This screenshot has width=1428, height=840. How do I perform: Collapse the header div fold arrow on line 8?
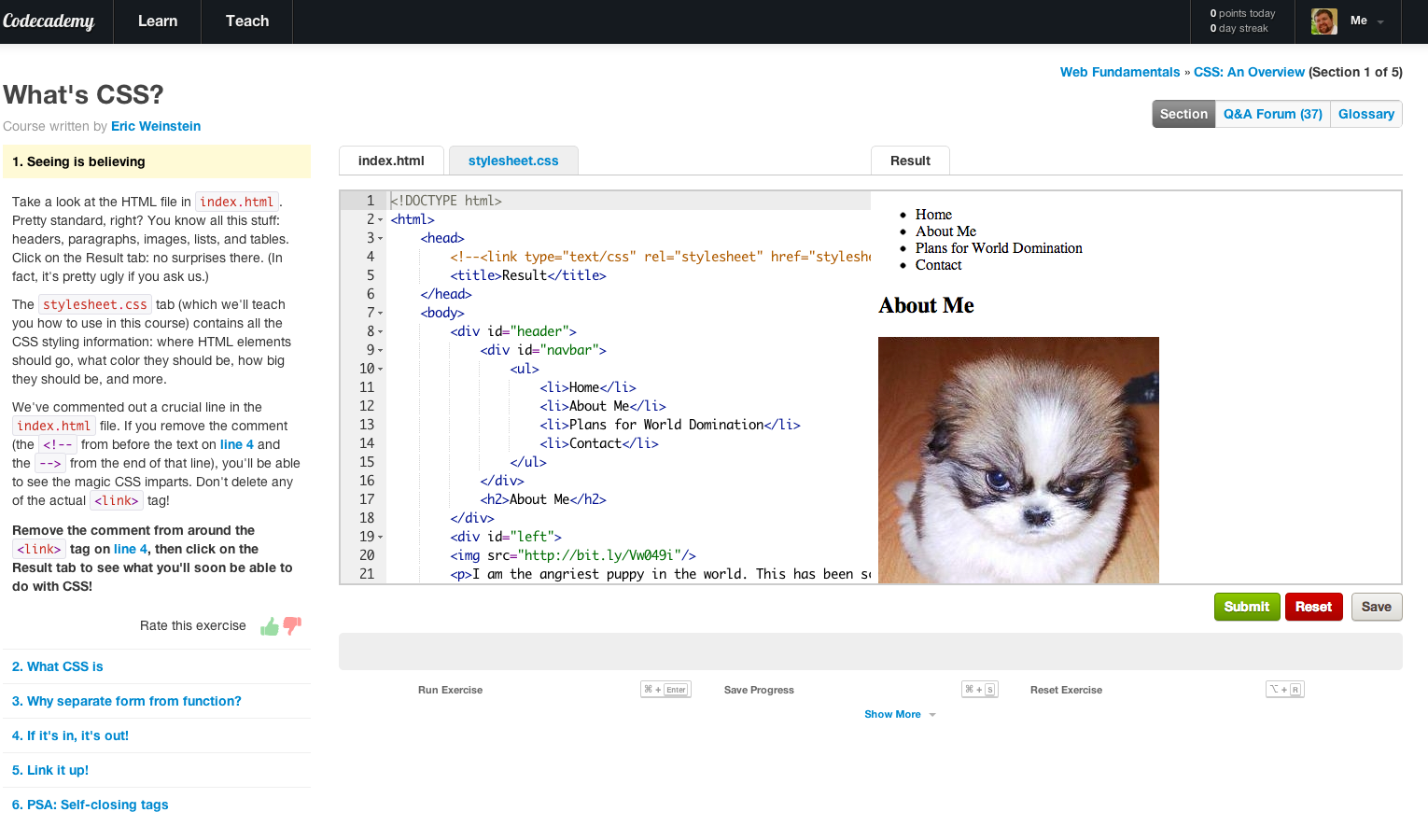[x=381, y=331]
